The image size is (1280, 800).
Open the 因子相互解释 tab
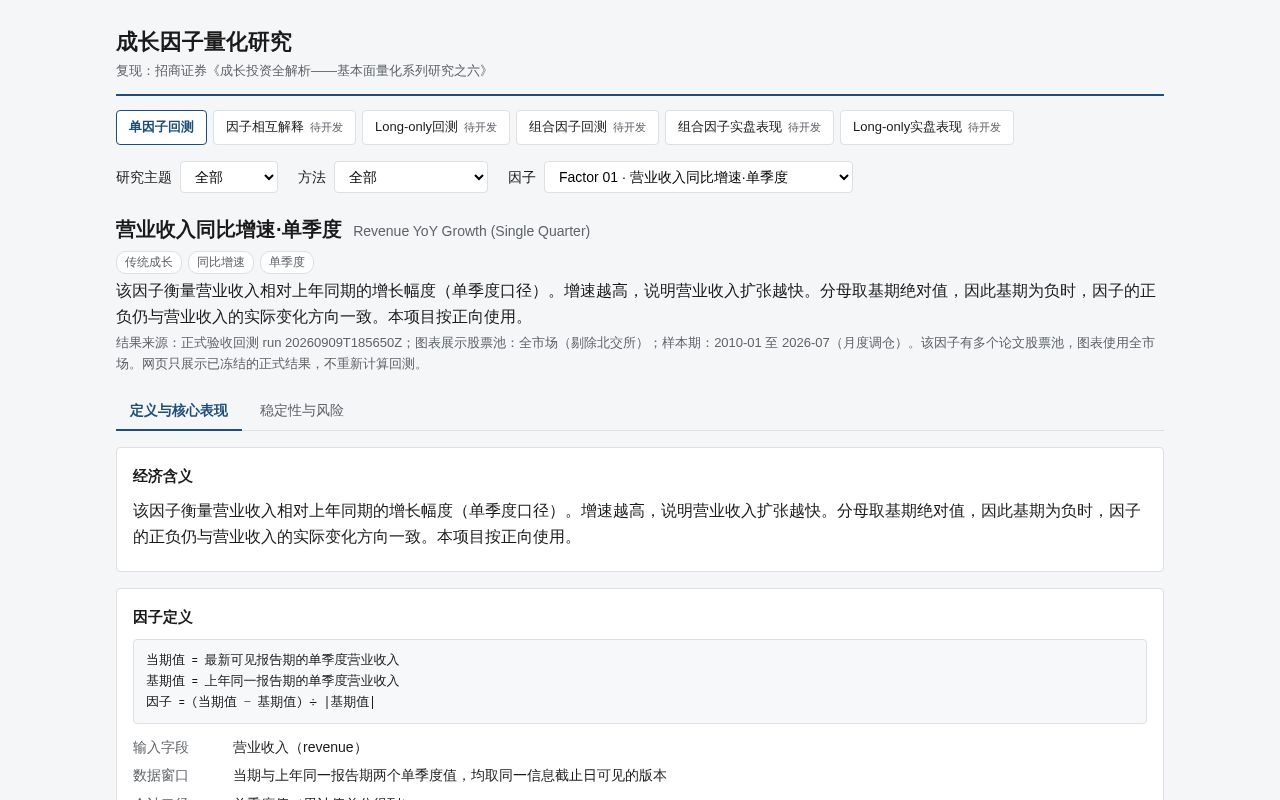pyautogui.click(x=284, y=127)
